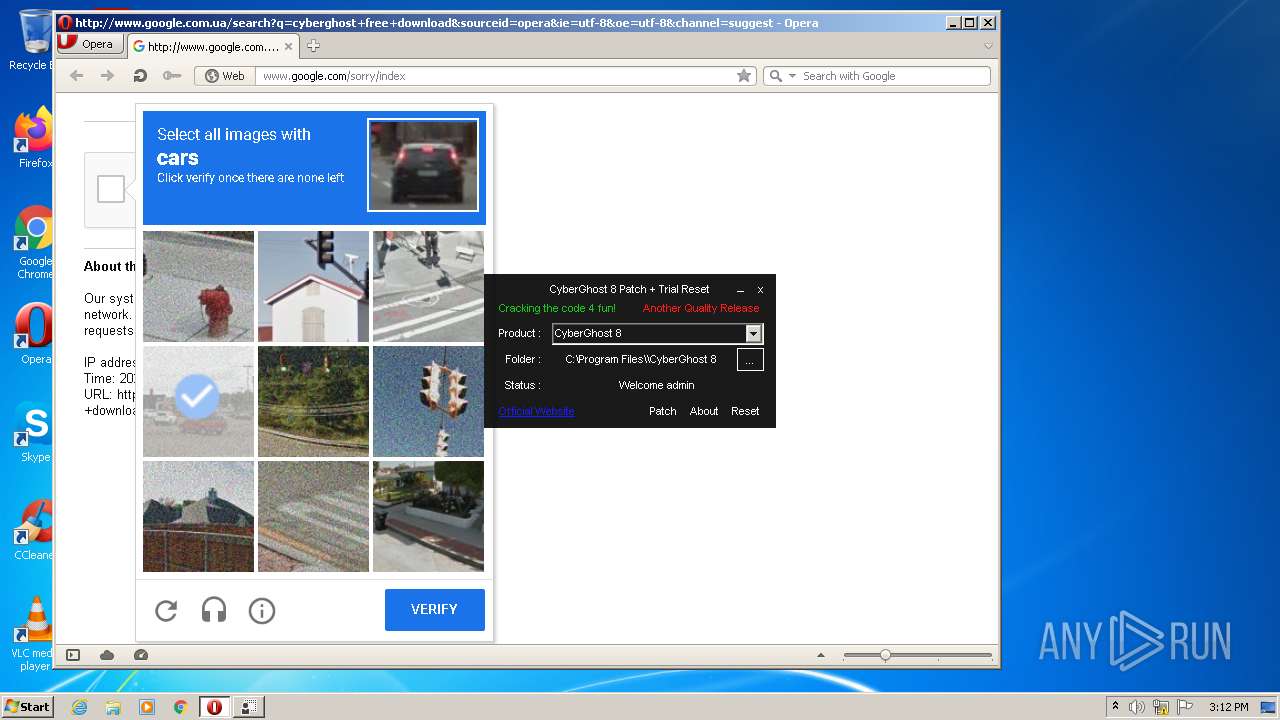The width and height of the screenshot is (1280, 720).
Task: Open Chrome from the taskbar
Action: [x=181, y=707]
